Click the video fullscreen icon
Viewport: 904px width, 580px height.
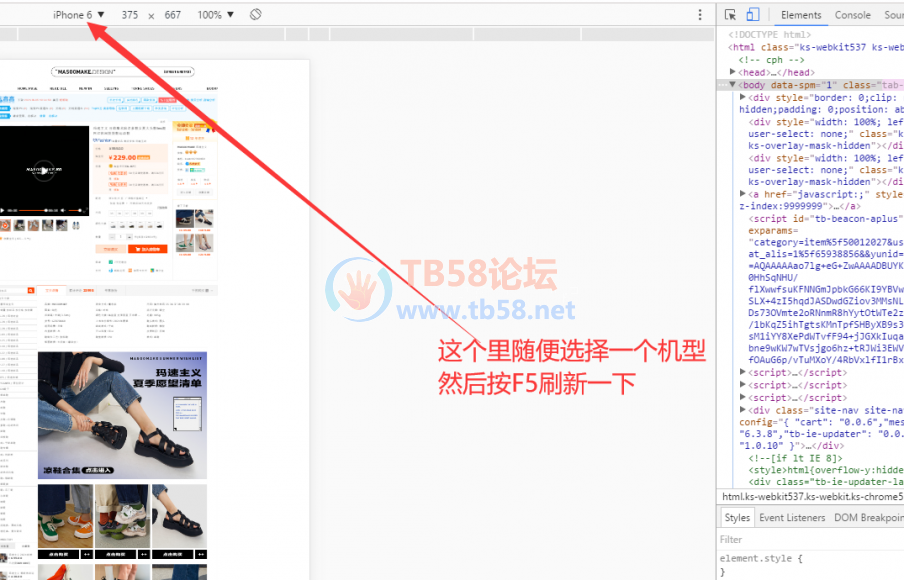coord(86,210)
